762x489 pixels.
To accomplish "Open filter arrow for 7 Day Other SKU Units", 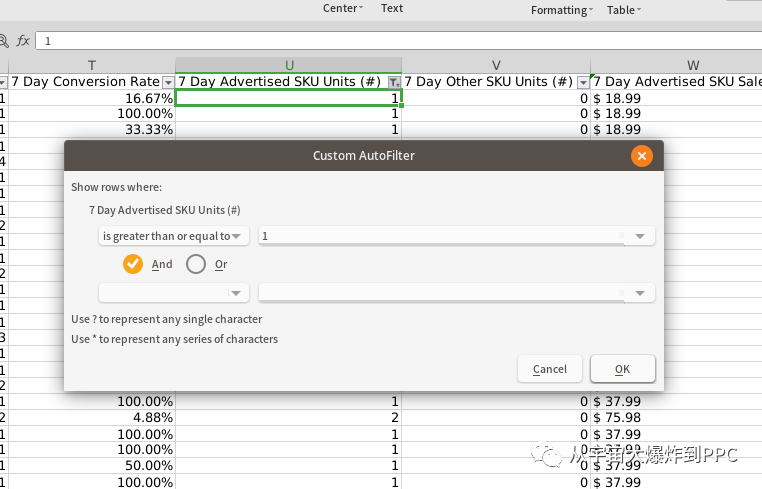I will click(x=583, y=82).
